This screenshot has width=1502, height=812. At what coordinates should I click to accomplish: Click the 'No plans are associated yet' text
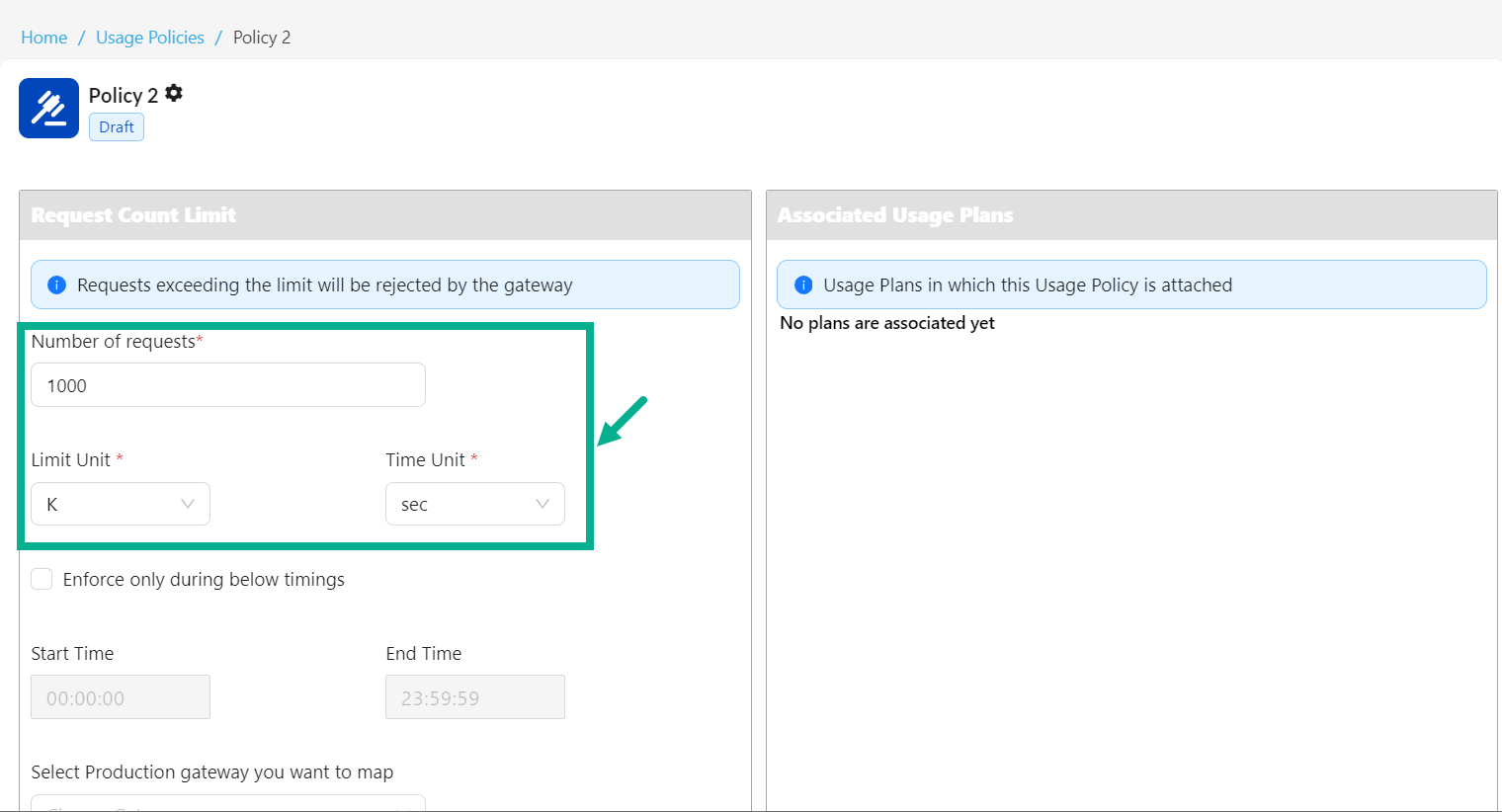tap(886, 323)
